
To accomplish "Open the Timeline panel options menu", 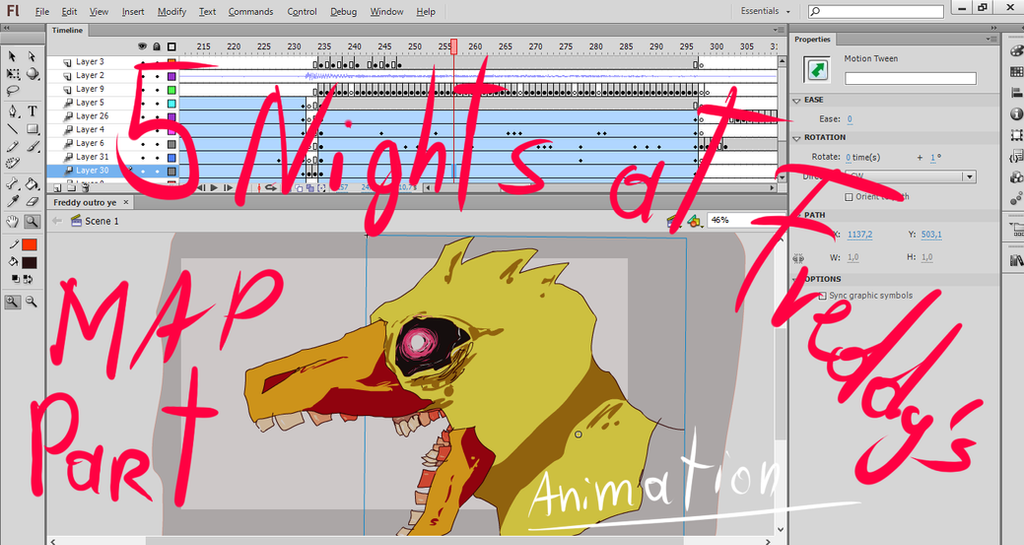I will tap(779, 30).
